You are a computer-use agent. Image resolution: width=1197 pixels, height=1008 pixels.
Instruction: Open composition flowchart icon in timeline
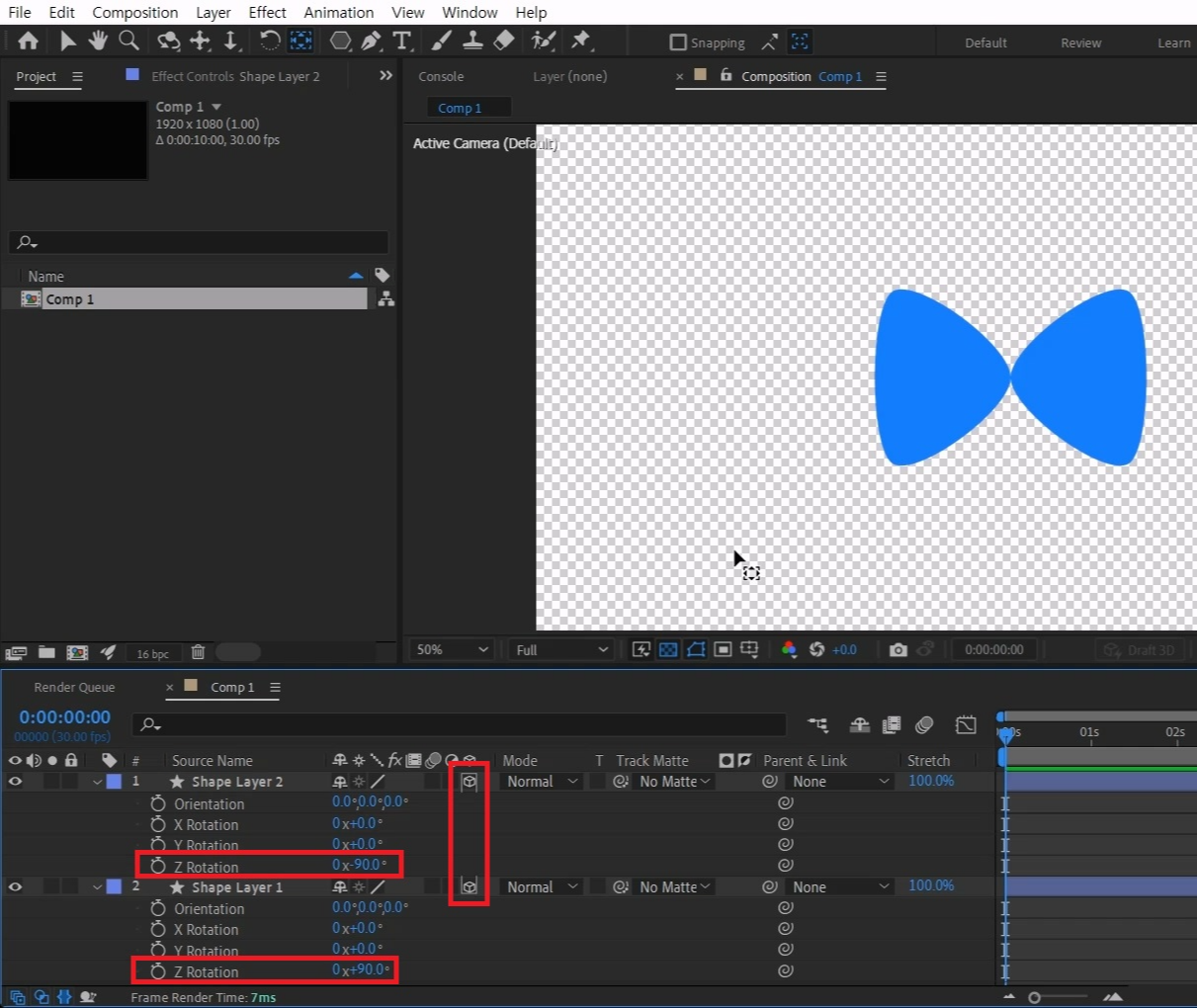tap(817, 724)
